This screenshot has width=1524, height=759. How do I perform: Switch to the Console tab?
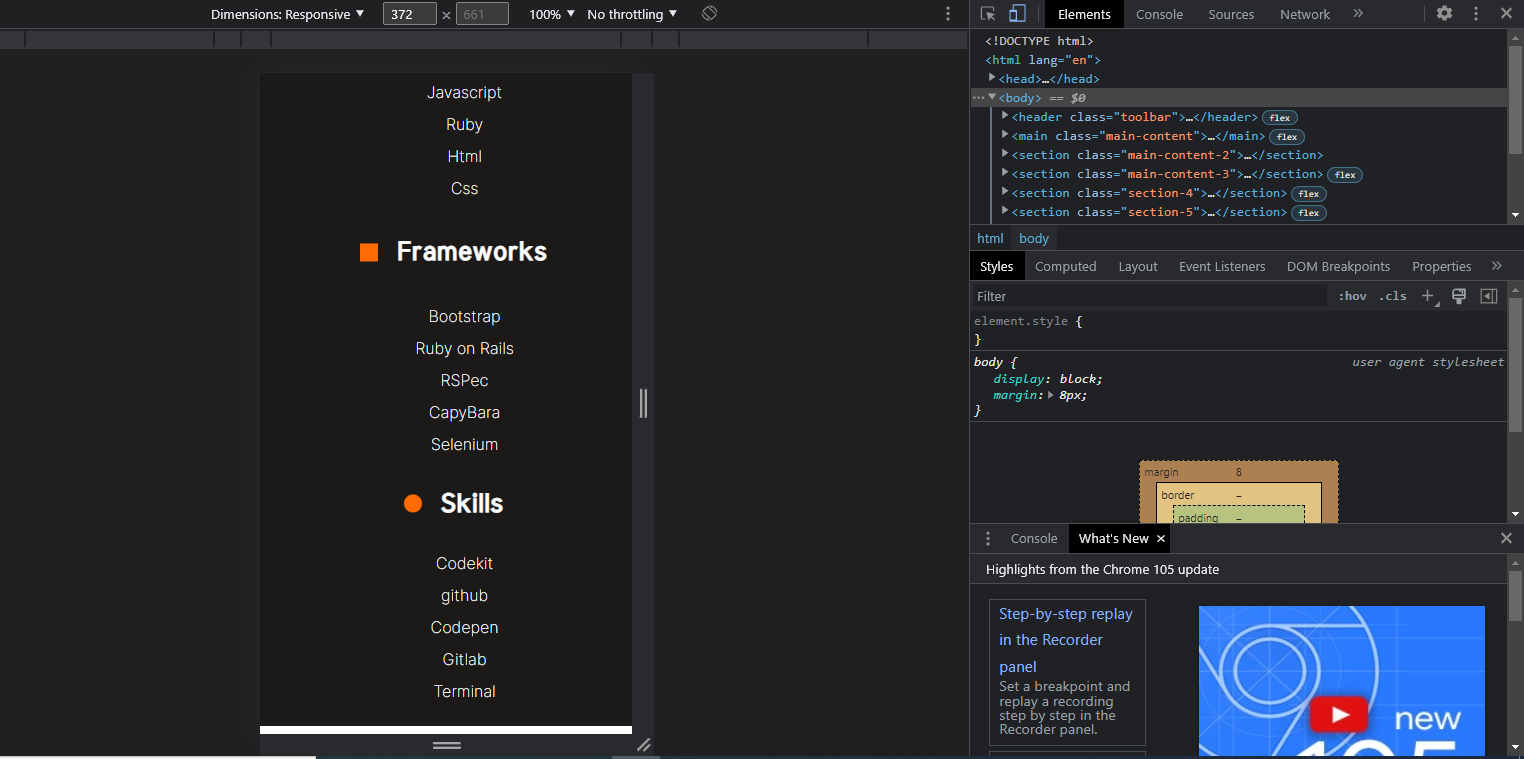pos(1159,14)
